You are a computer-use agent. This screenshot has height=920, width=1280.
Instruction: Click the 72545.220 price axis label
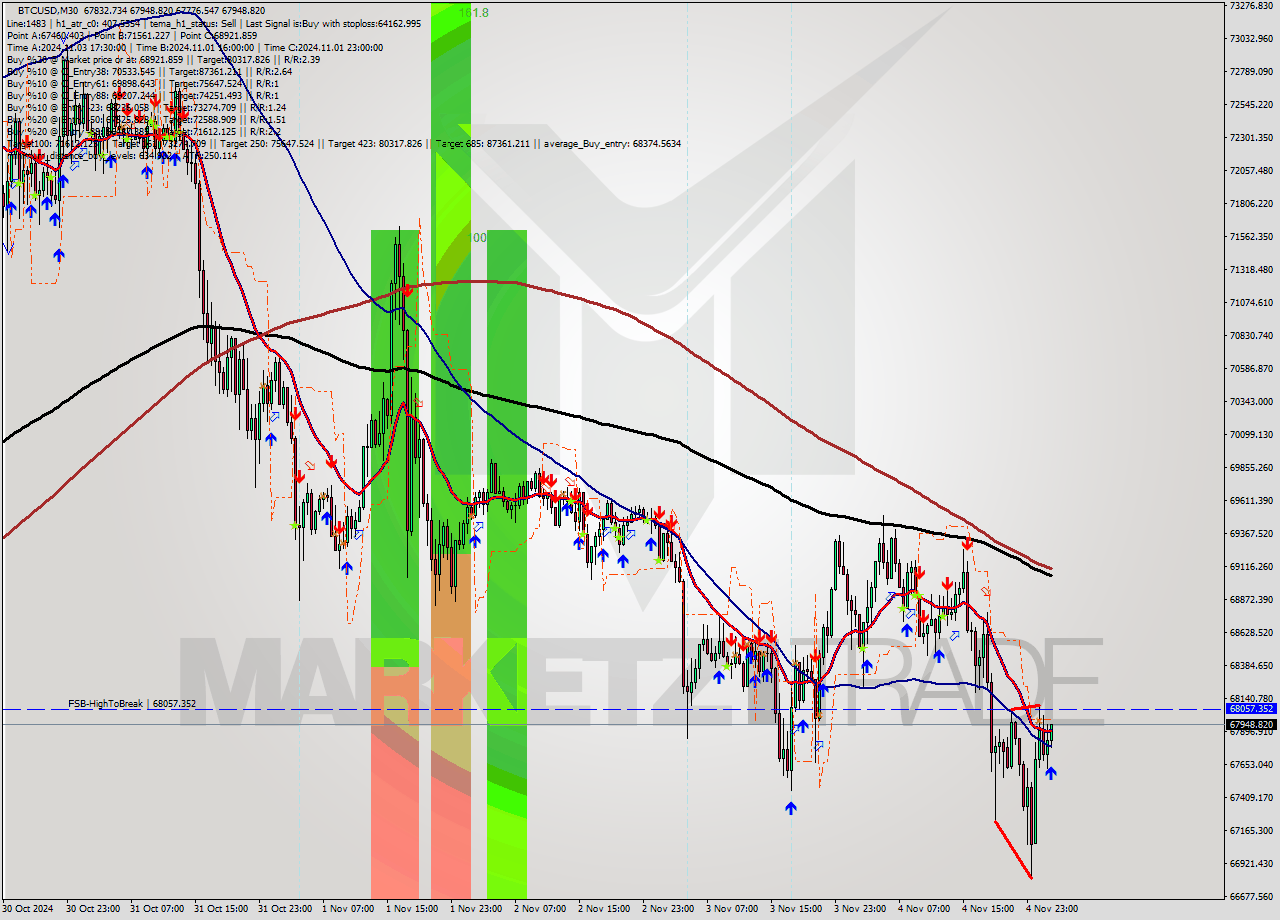pyautogui.click(x=1252, y=105)
